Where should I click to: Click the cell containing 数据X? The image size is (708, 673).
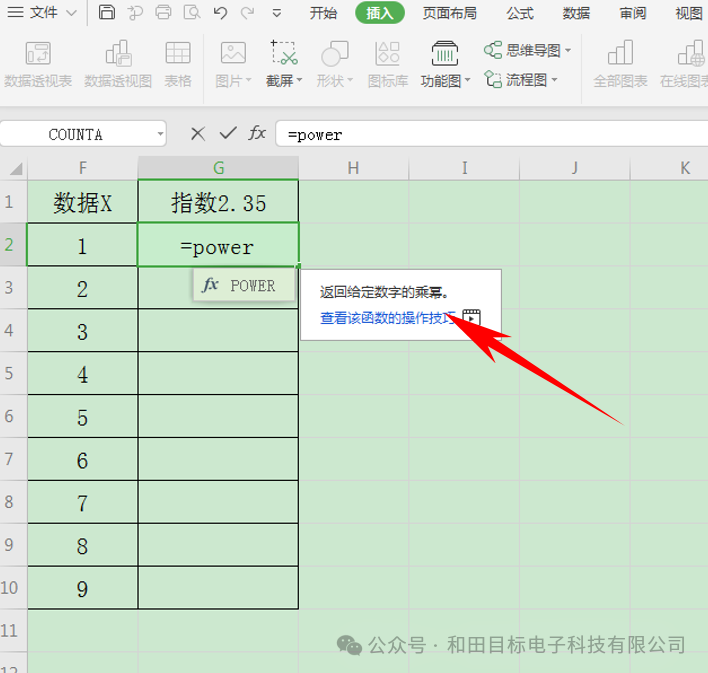coord(83,201)
